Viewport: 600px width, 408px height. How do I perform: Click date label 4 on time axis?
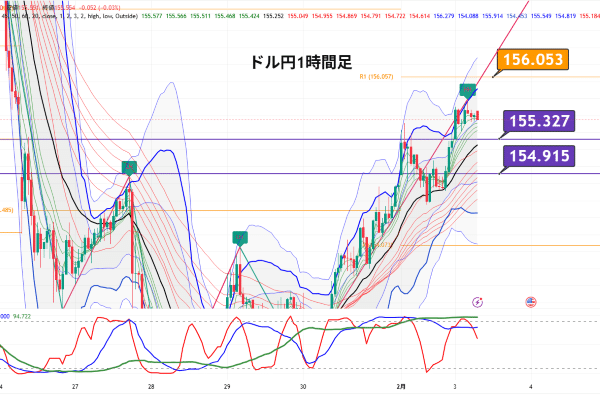click(531, 387)
